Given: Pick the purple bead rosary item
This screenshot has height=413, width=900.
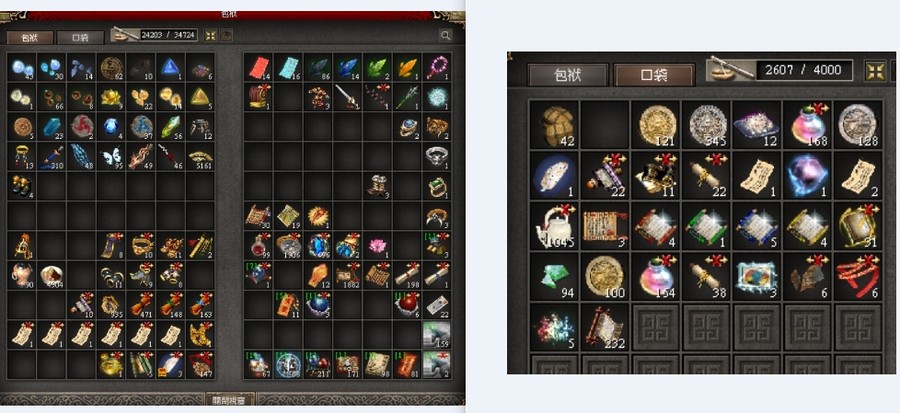Looking at the screenshot, I should 437,68.
